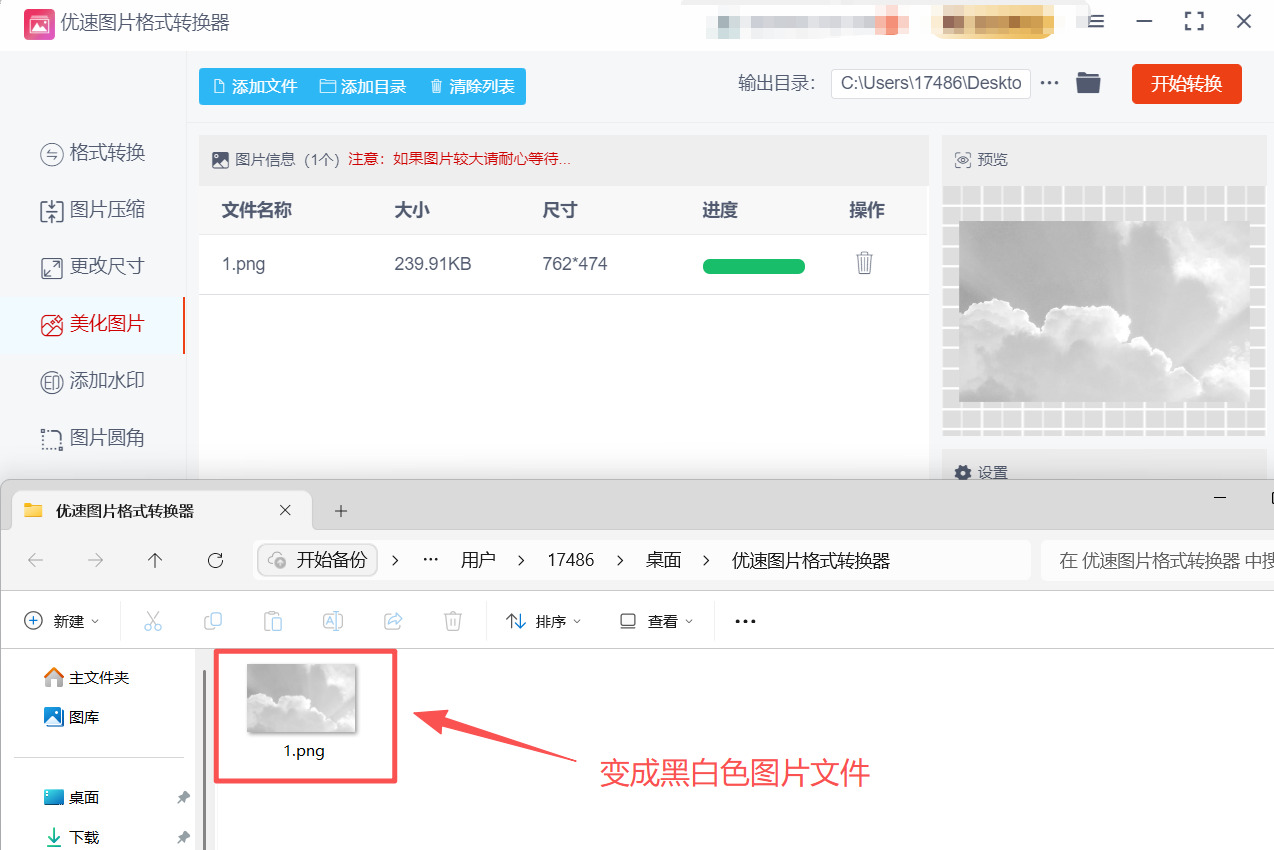Viewport: 1274px width, 850px height.
Task: Open the 添加水印 watermark tool
Action: click(93, 381)
